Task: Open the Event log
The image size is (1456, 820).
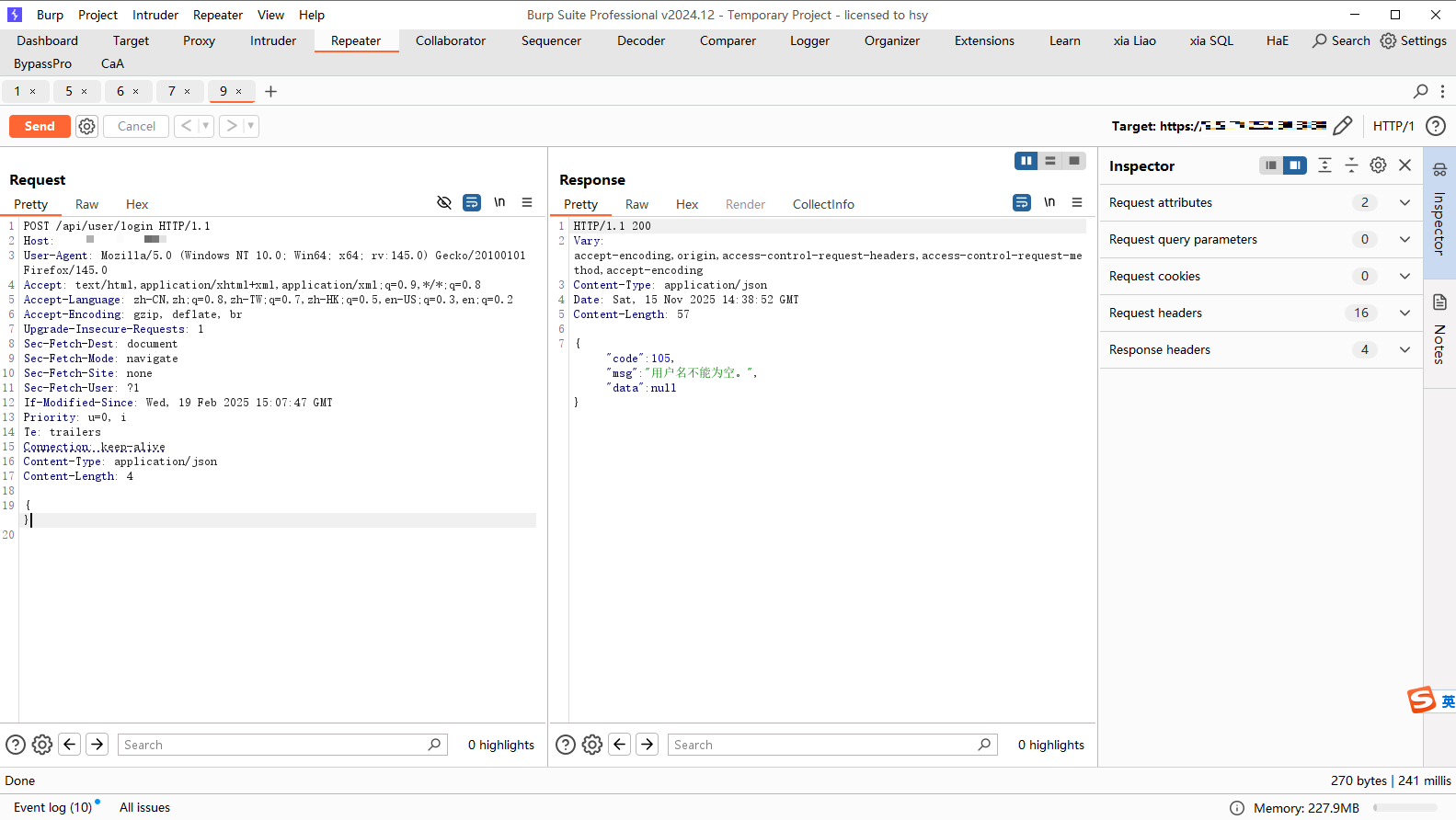Action: (x=52, y=807)
